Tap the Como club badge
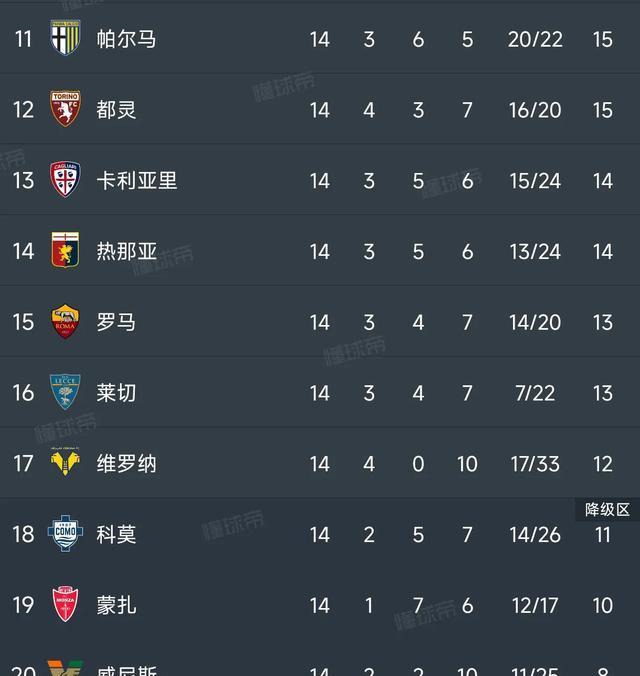The width and height of the screenshot is (640, 676). (65, 533)
